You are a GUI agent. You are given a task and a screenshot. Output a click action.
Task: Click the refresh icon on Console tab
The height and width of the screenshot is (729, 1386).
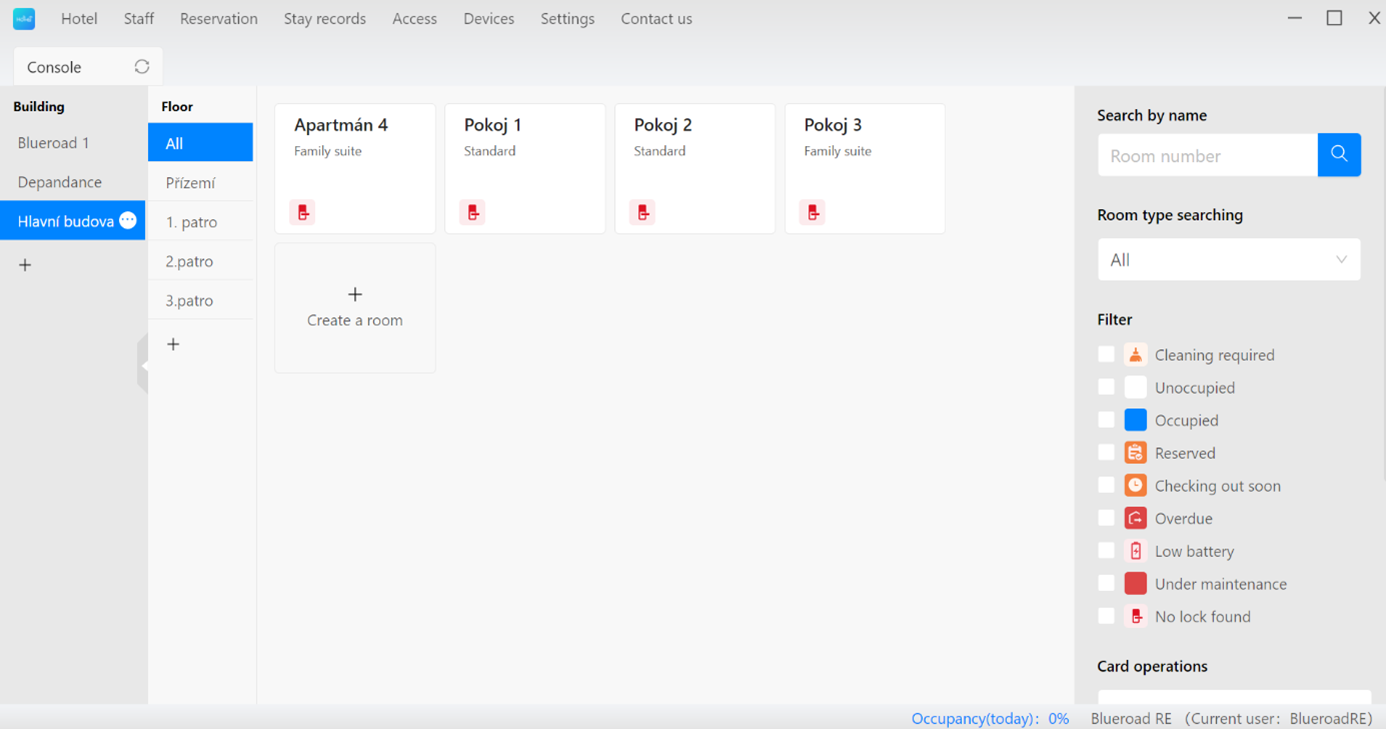coord(142,67)
